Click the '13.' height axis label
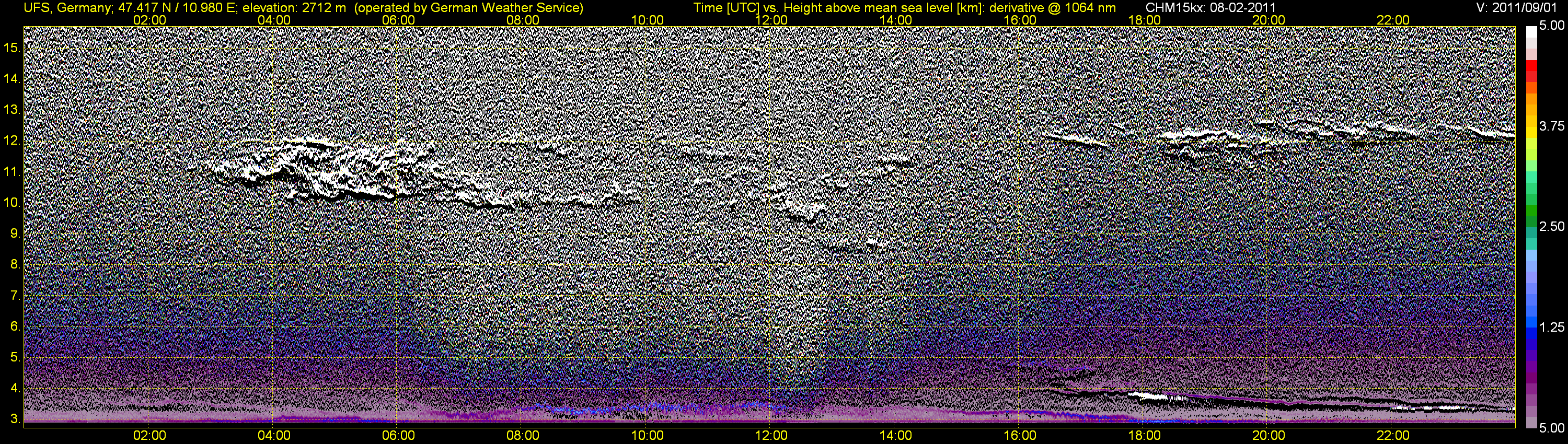 12,110
